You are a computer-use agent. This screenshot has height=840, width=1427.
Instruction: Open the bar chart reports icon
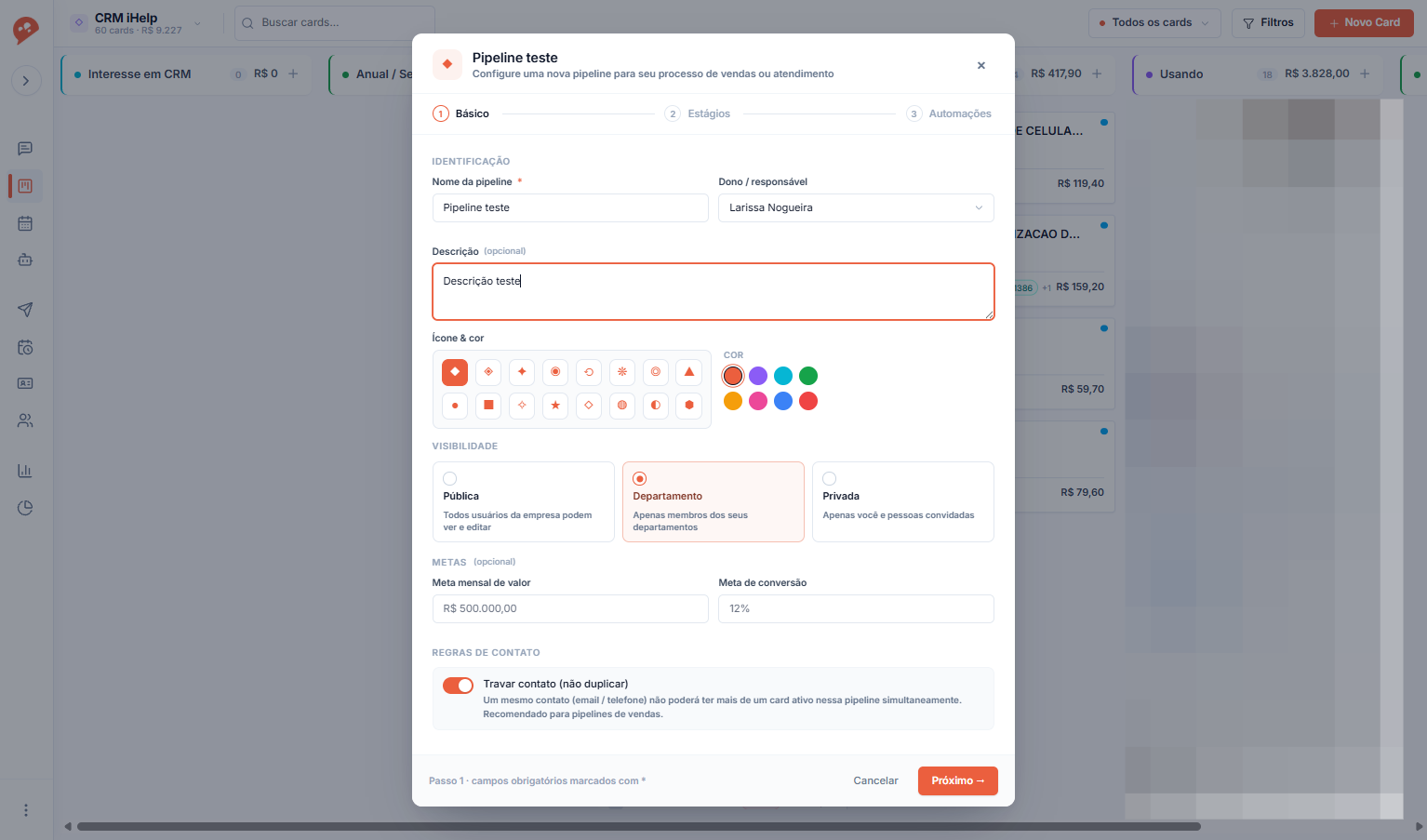click(x=25, y=471)
